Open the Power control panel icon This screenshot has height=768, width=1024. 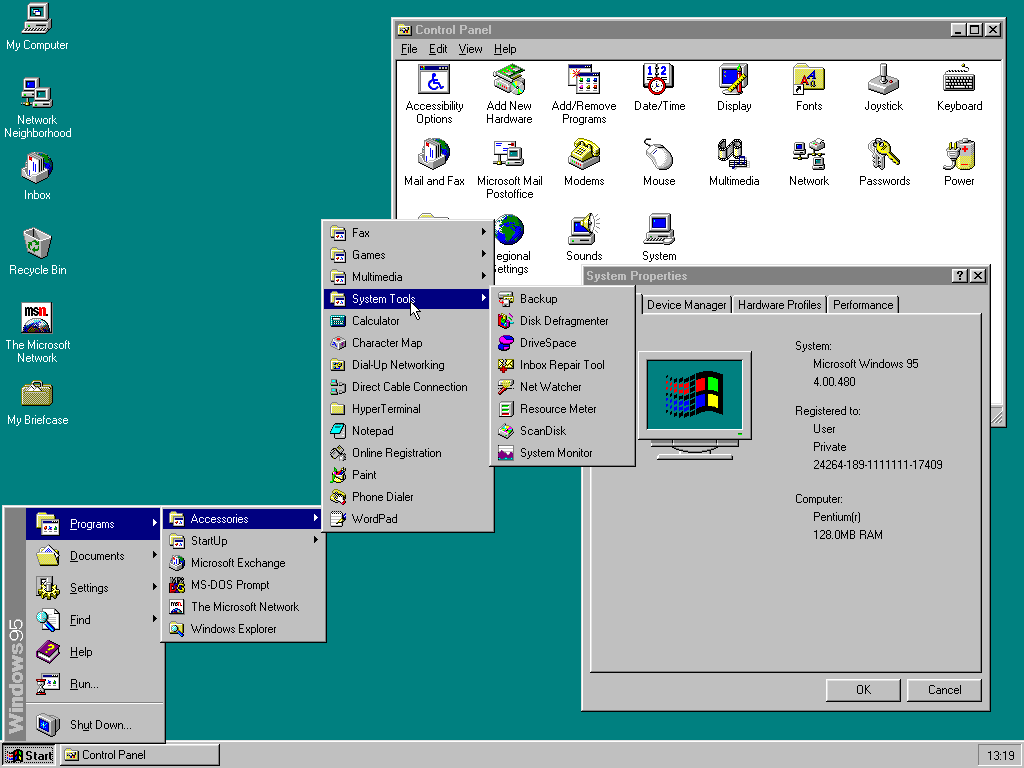(959, 156)
